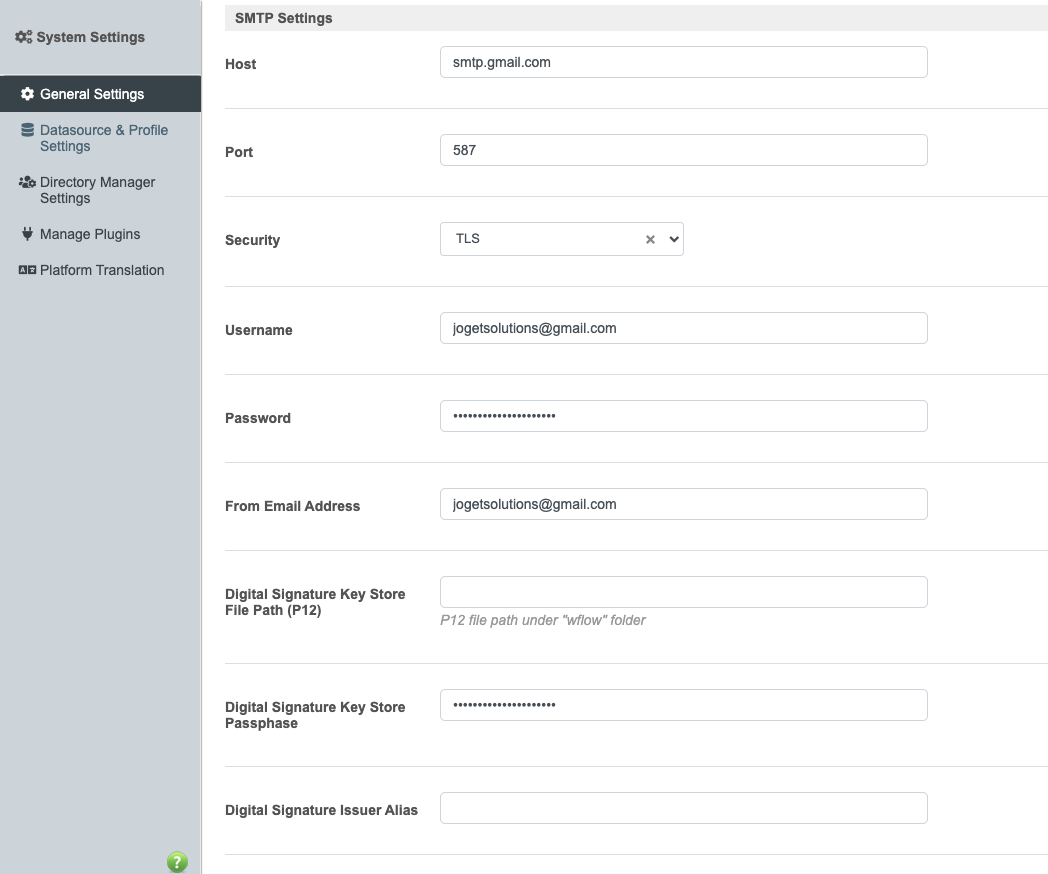This screenshot has width=1048, height=874.
Task: Click the Platform Translation language icon
Action: tap(27, 270)
